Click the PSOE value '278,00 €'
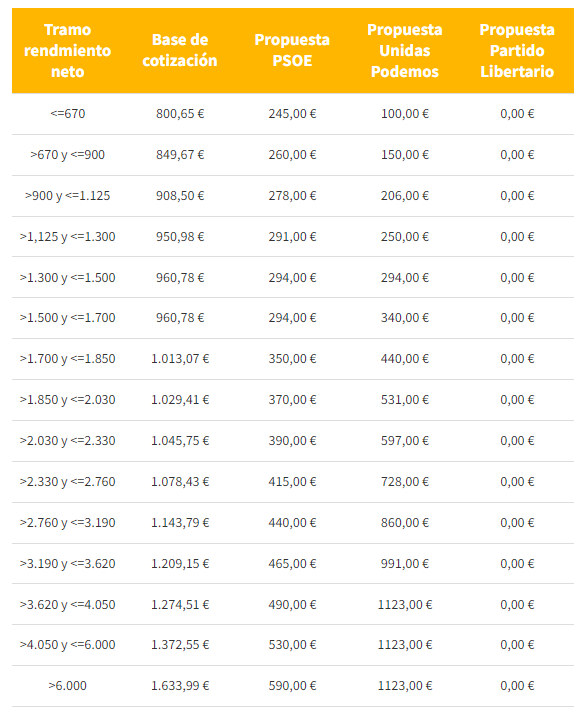Viewport: 582px width, 717px height. pos(293,196)
